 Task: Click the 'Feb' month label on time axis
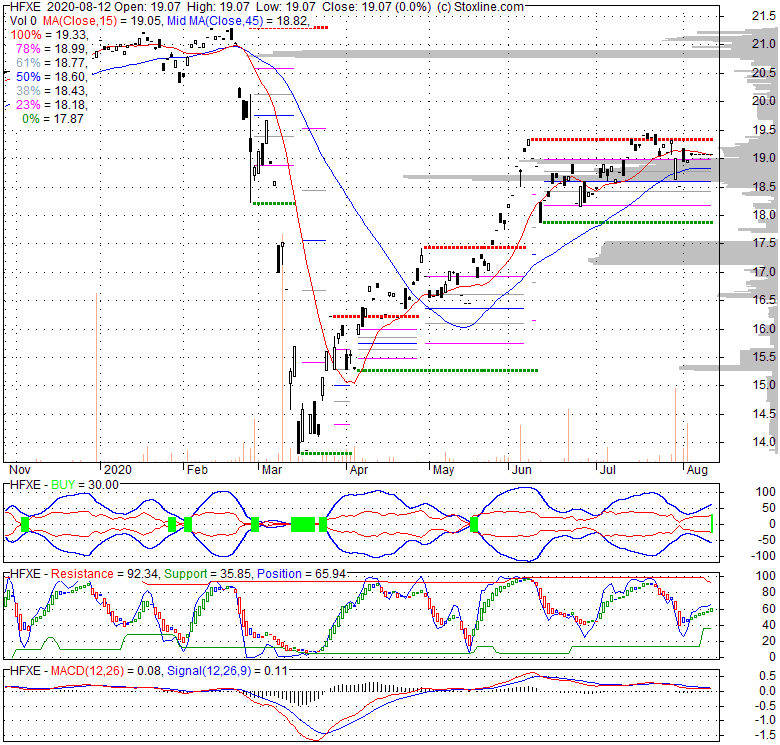(197, 470)
